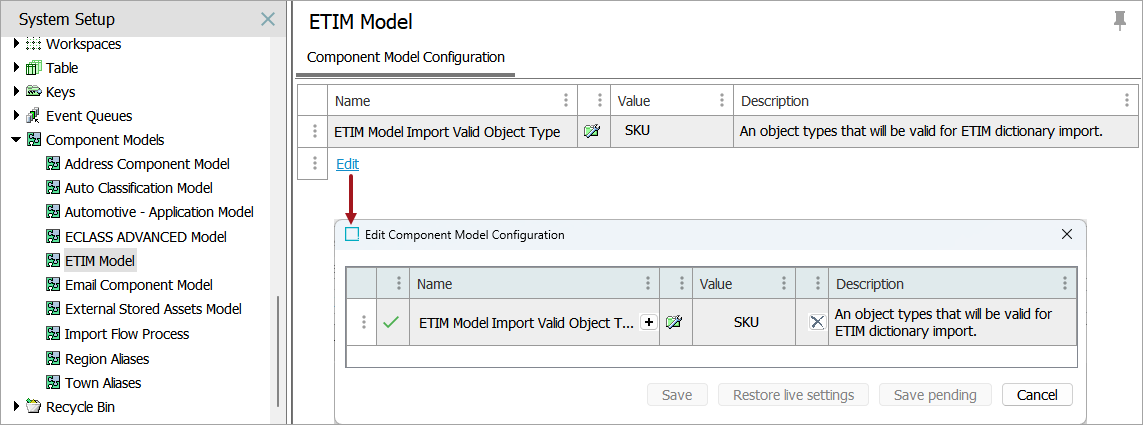1143x425 pixels.
Task: Select ECLASS ADVANCED Model in the tree
Action: tap(145, 237)
